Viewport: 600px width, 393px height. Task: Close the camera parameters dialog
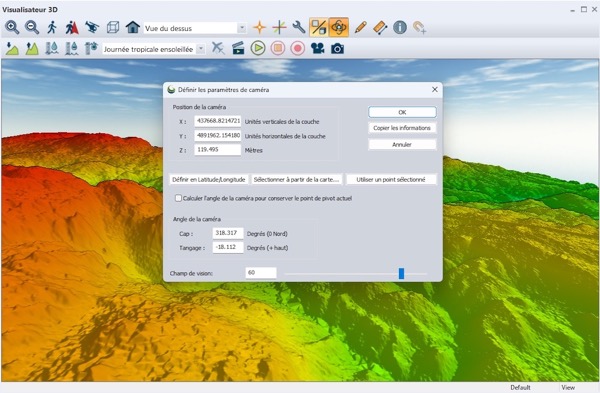pos(435,89)
